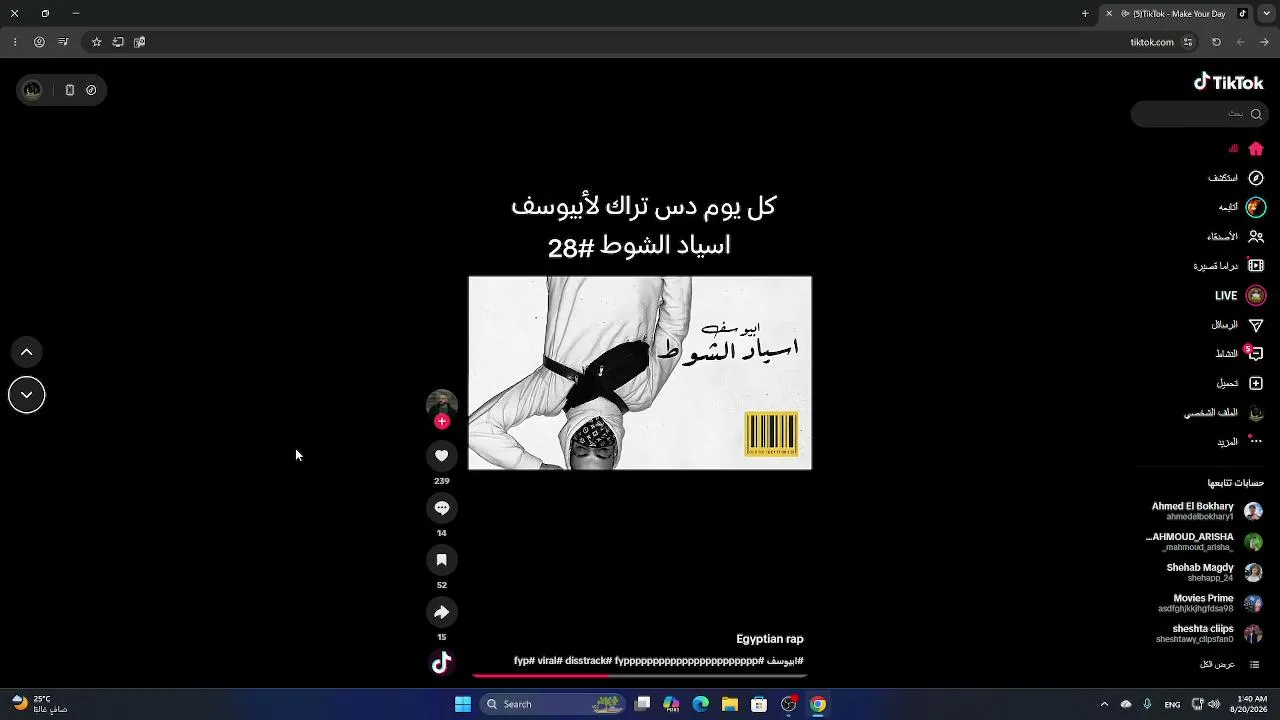Open Shehab Magdy's account
The height and width of the screenshot is (720, 1280).
1215,573
